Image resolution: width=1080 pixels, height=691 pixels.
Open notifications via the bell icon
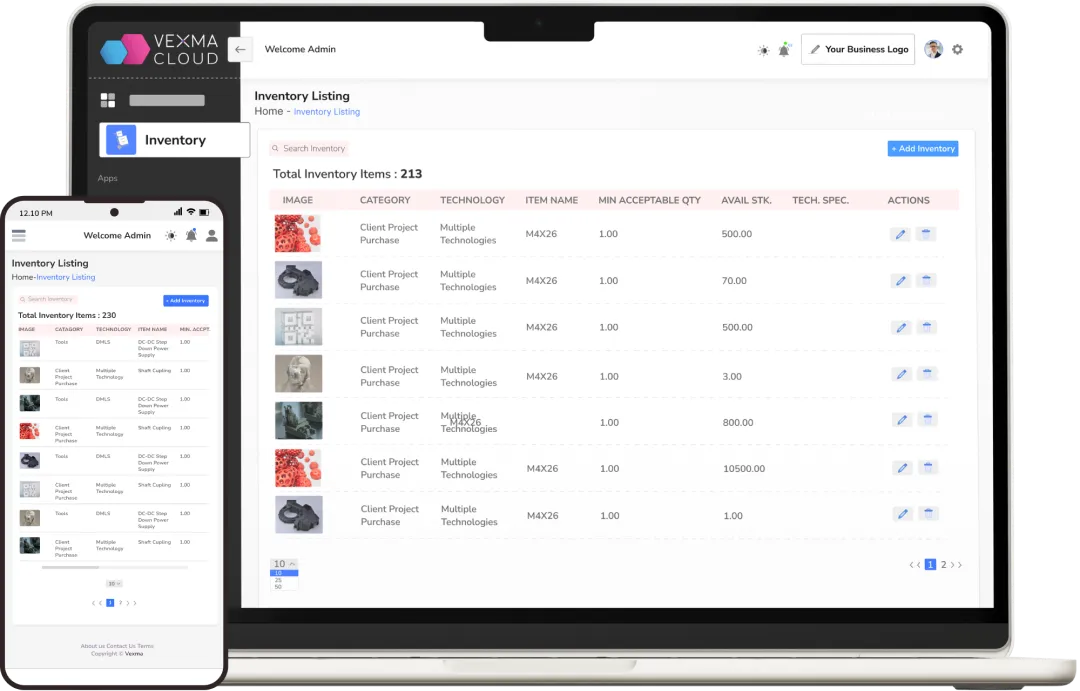point(784,49)
